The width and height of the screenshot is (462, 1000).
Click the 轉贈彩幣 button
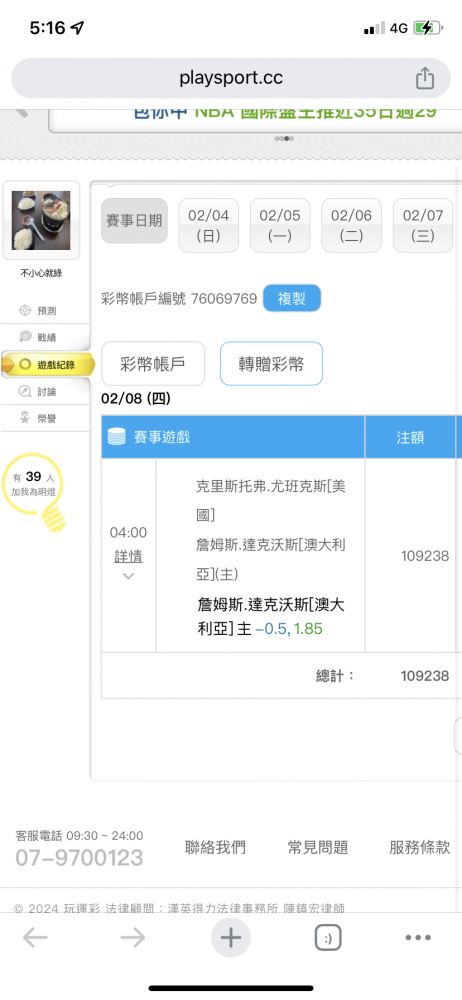(271, 364)
